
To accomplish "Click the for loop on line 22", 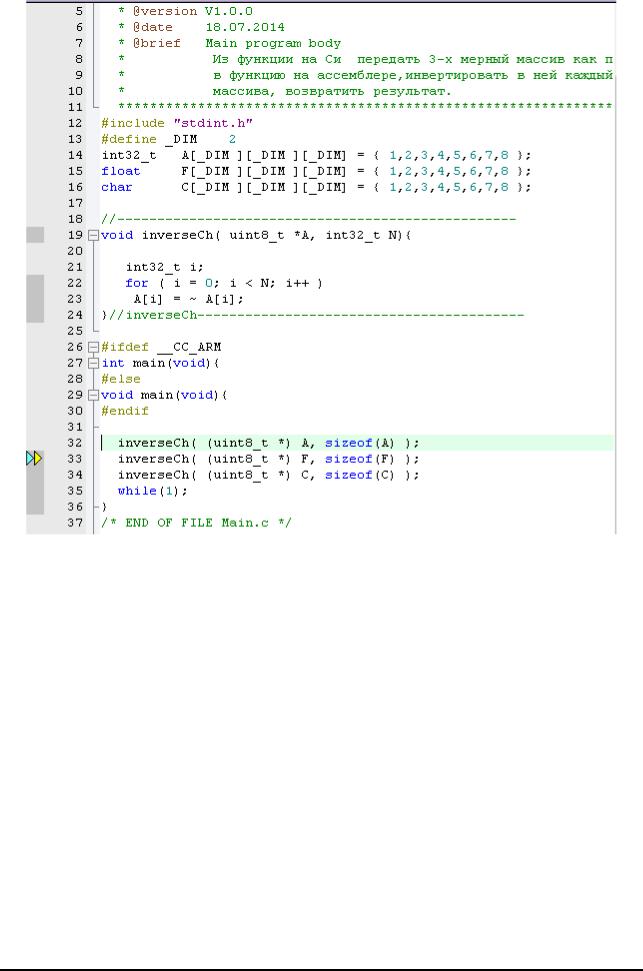I will coord(224,283).
